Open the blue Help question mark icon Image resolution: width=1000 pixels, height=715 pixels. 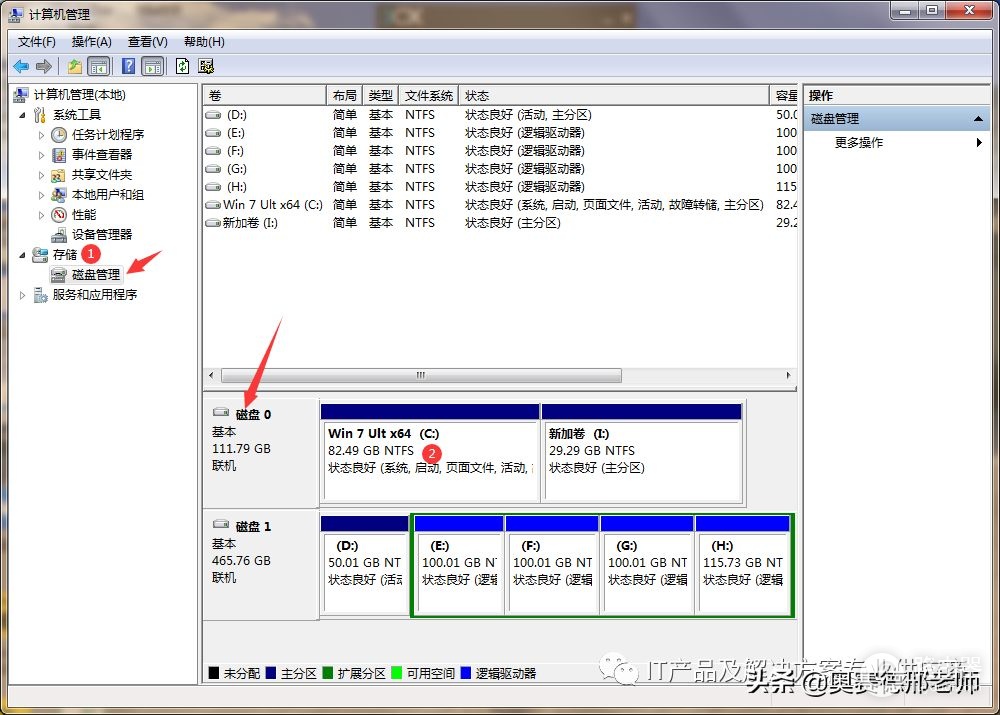[128, 66]
